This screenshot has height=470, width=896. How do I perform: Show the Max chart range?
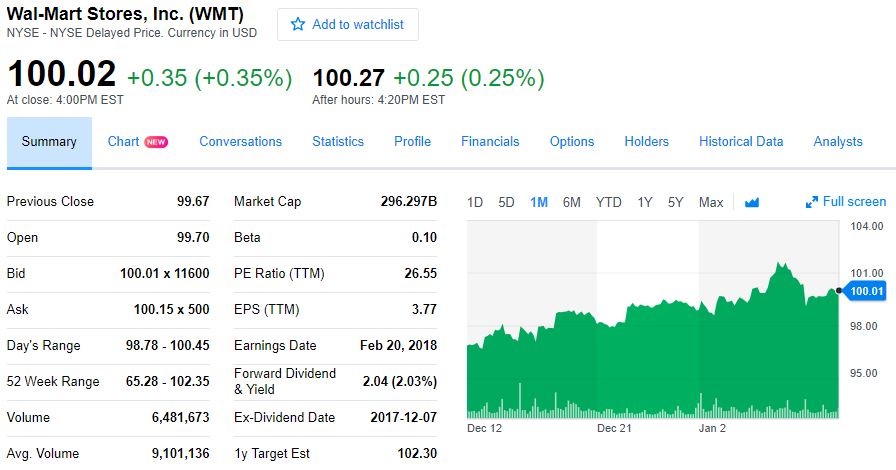click(711, 202)
